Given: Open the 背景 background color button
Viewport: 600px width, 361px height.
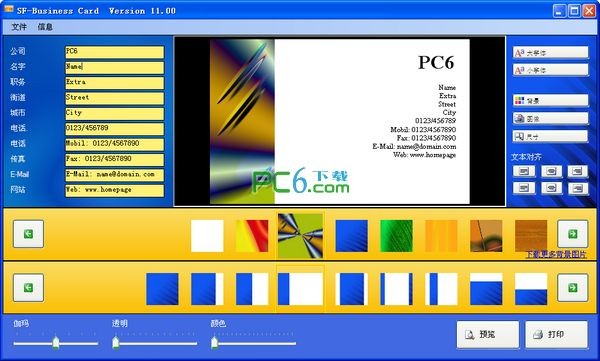Looking at the screenshot, I should tap(550, 100).
